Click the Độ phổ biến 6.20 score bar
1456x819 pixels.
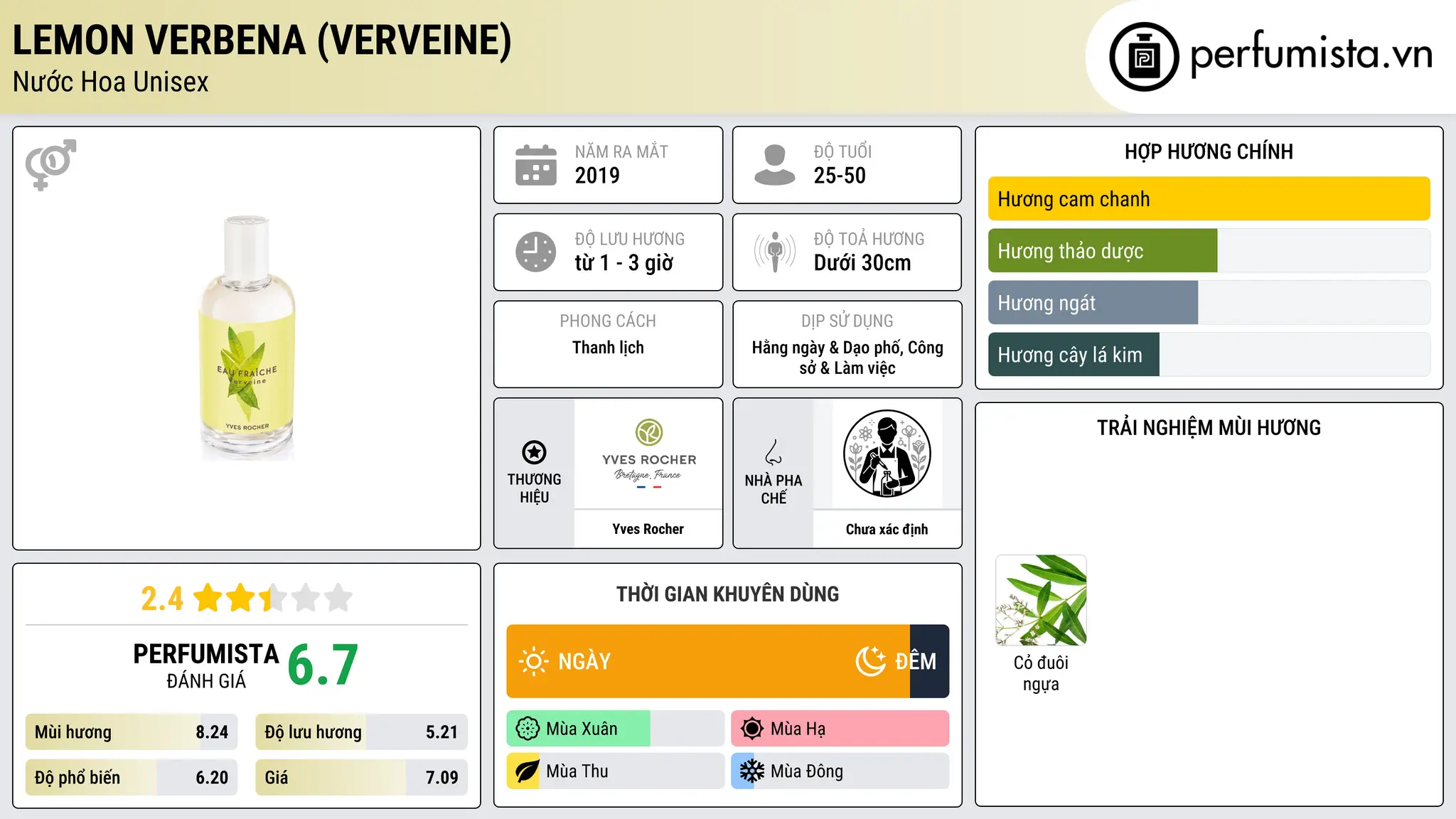(x=132, y=778)
